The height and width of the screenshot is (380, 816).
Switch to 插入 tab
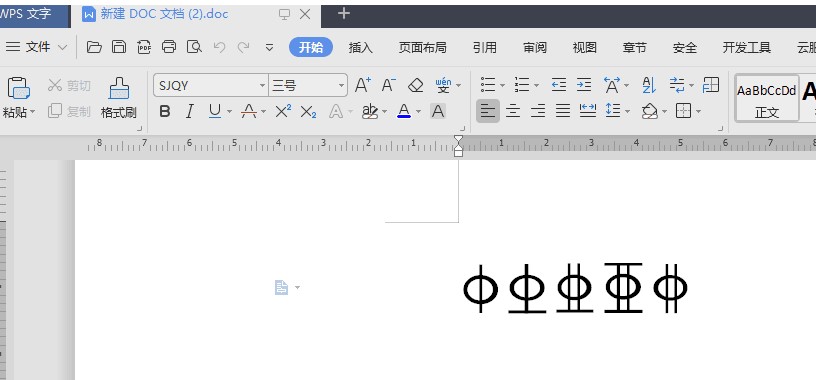[x=361, y=47]
